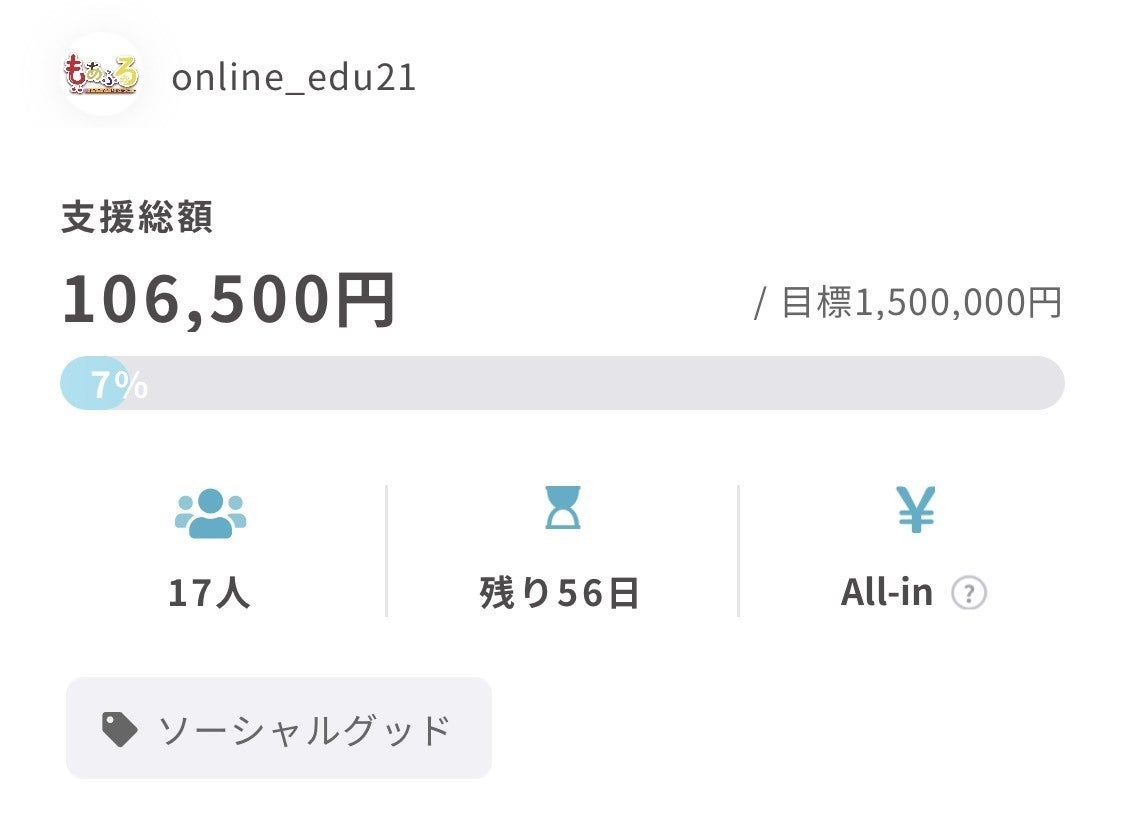Click the tag icon beside ソーシャルグッド
The width and height of the screenshot is (1125, 821).
coord(120,730)
